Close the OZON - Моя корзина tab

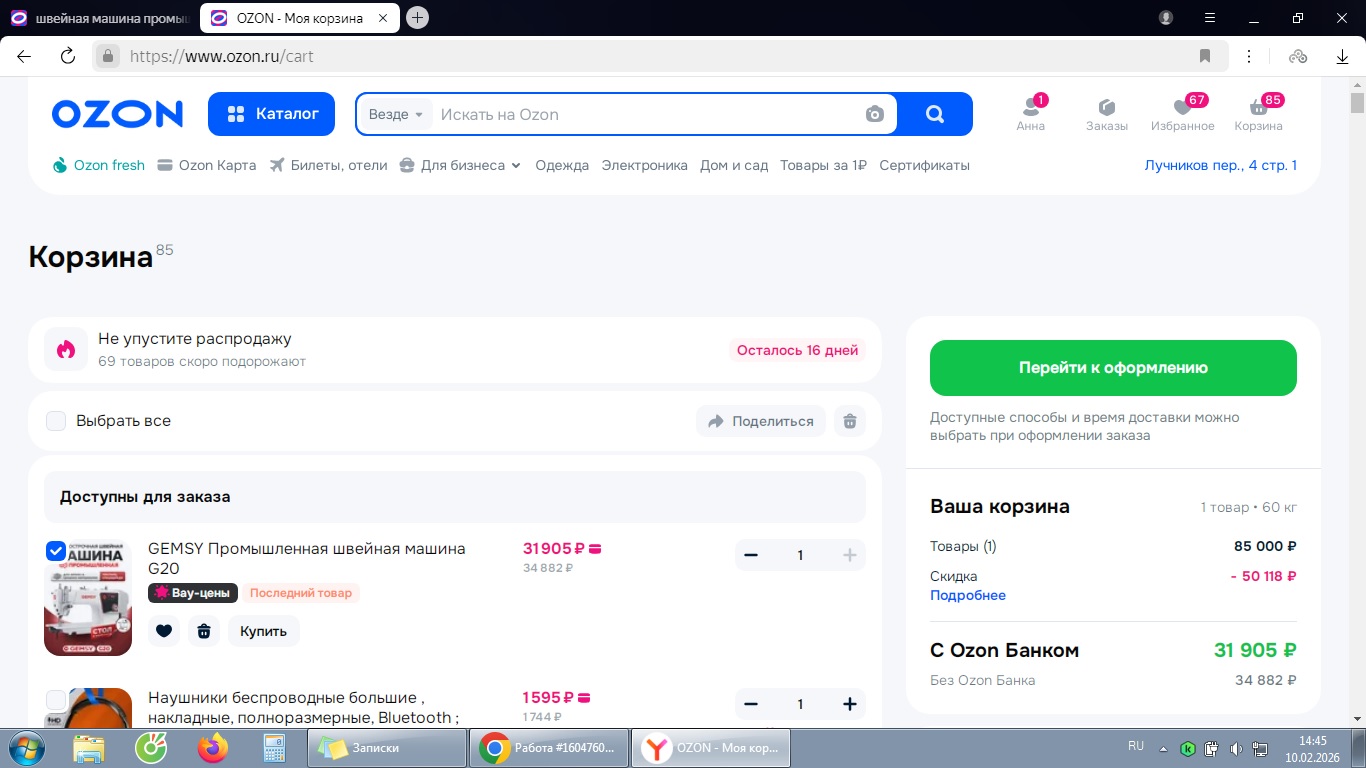[x=384, y=18]
